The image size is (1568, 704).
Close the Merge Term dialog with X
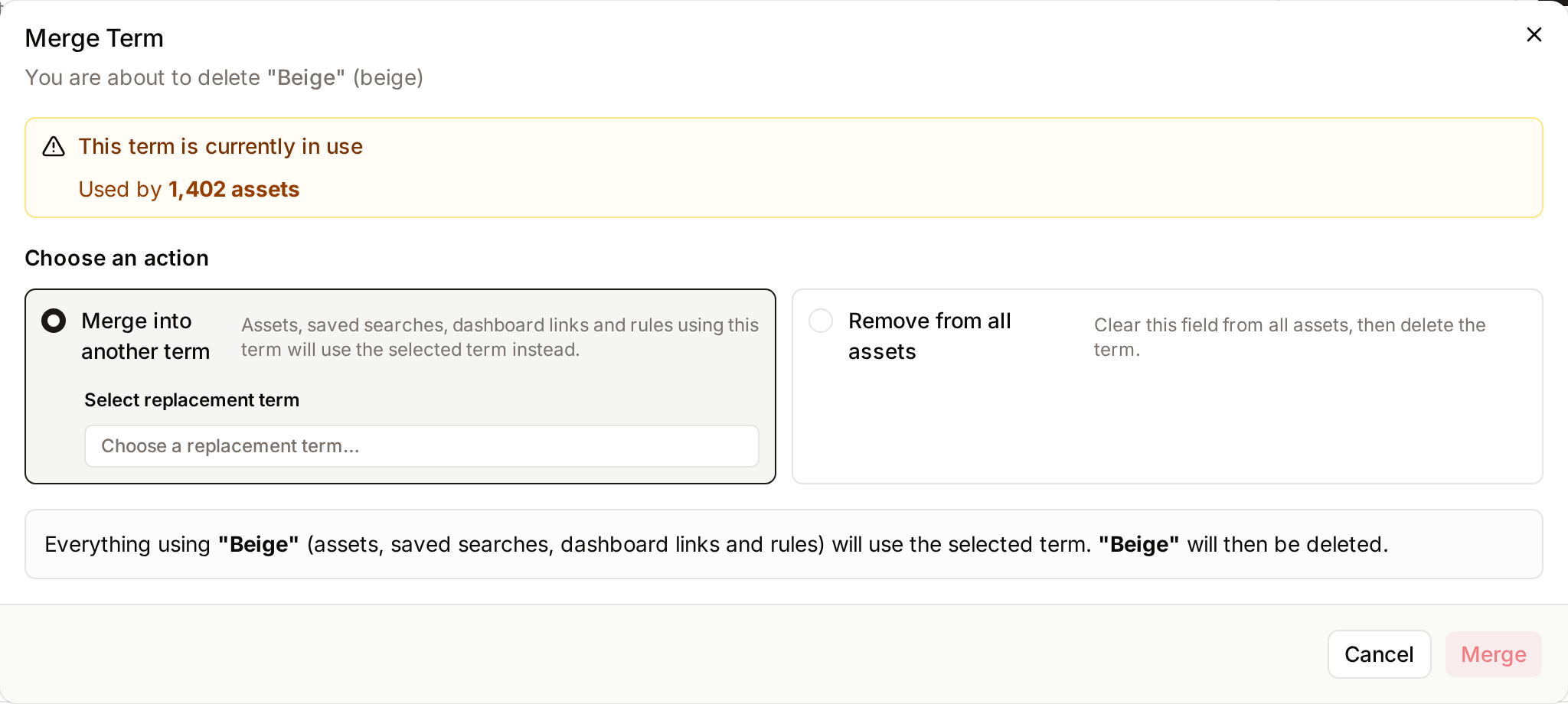(x=1534, y=34)
